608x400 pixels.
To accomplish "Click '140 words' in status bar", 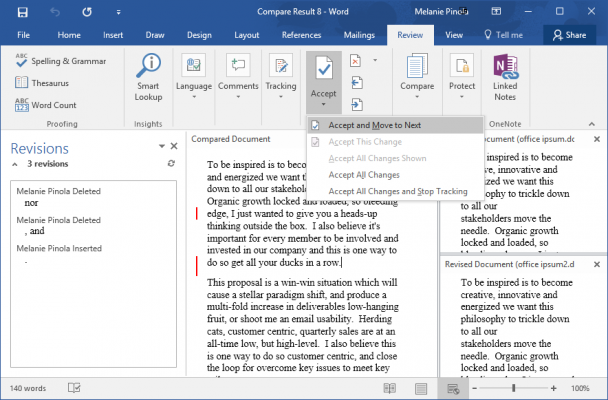I will coord(28,388).
